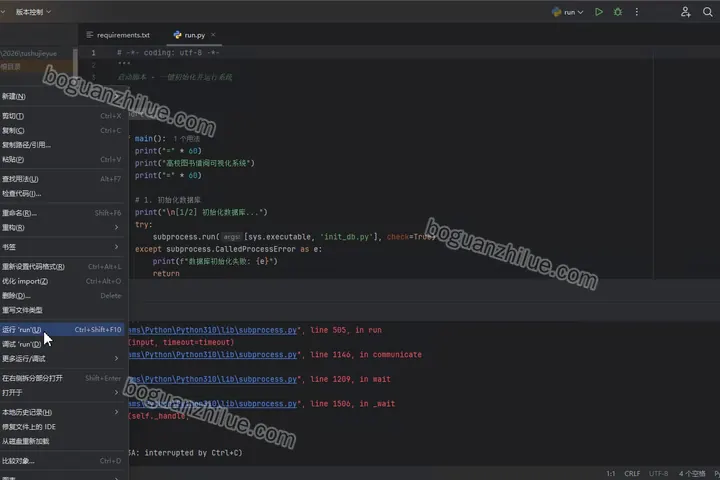Choose 重命名(R)... in context menu
The image size is (720, 480).
pyautogui.click(x=62, y=213)
